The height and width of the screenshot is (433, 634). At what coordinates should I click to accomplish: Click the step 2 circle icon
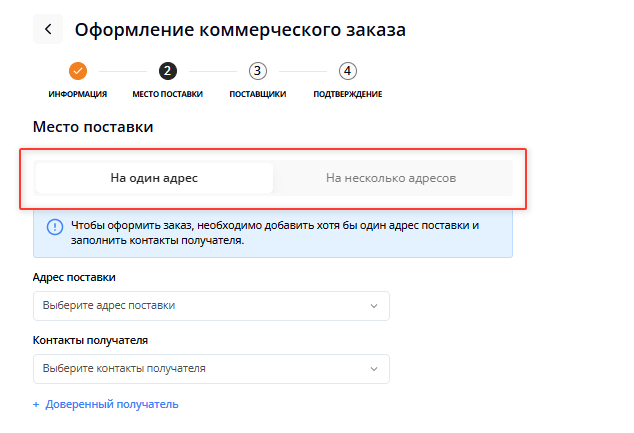point(167,71)
